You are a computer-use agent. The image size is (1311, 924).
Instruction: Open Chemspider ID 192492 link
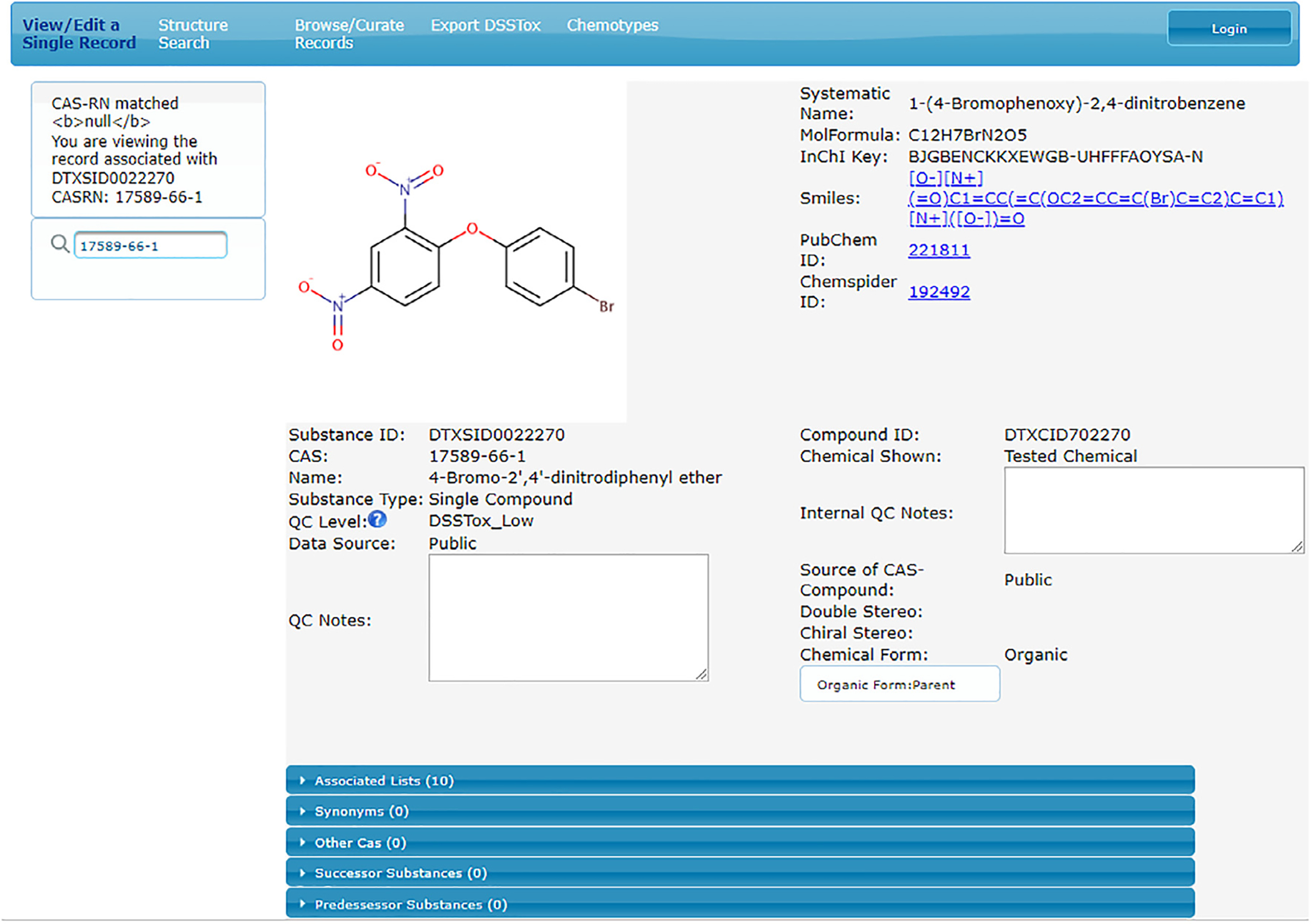click(x=939, y=292)
